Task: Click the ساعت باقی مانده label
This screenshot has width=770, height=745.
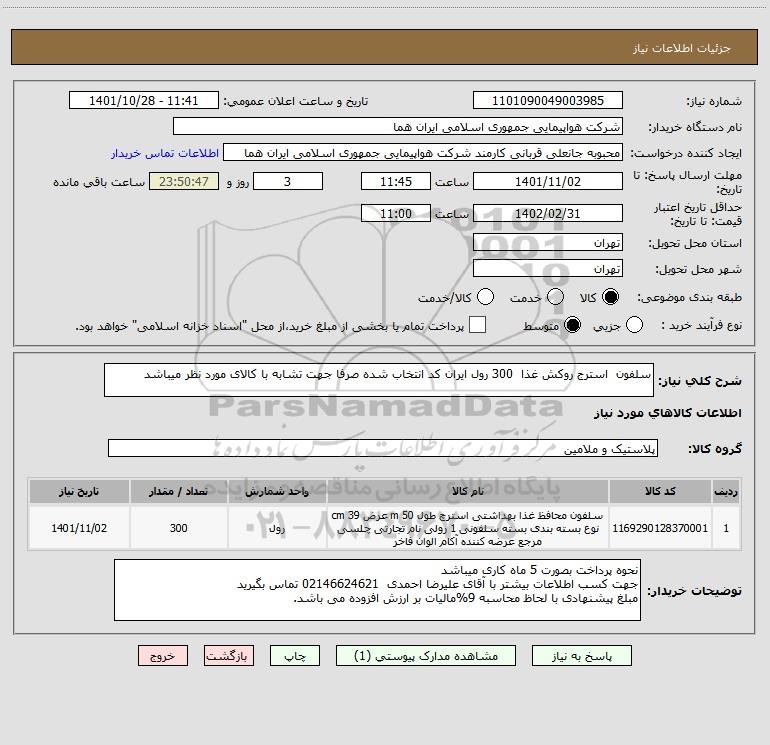Action: [99, 182]
